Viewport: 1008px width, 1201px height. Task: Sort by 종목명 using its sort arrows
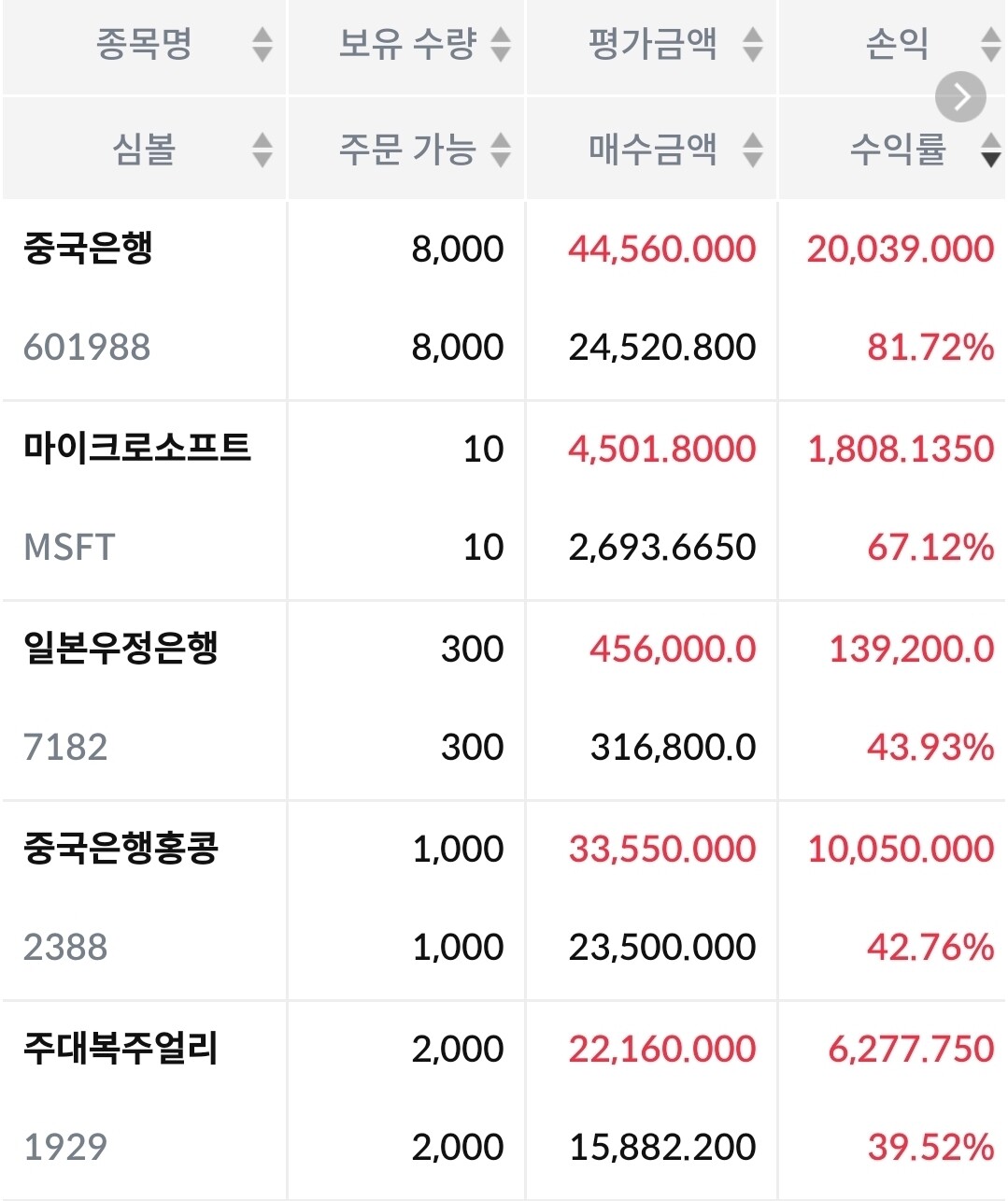click(263, 44)
